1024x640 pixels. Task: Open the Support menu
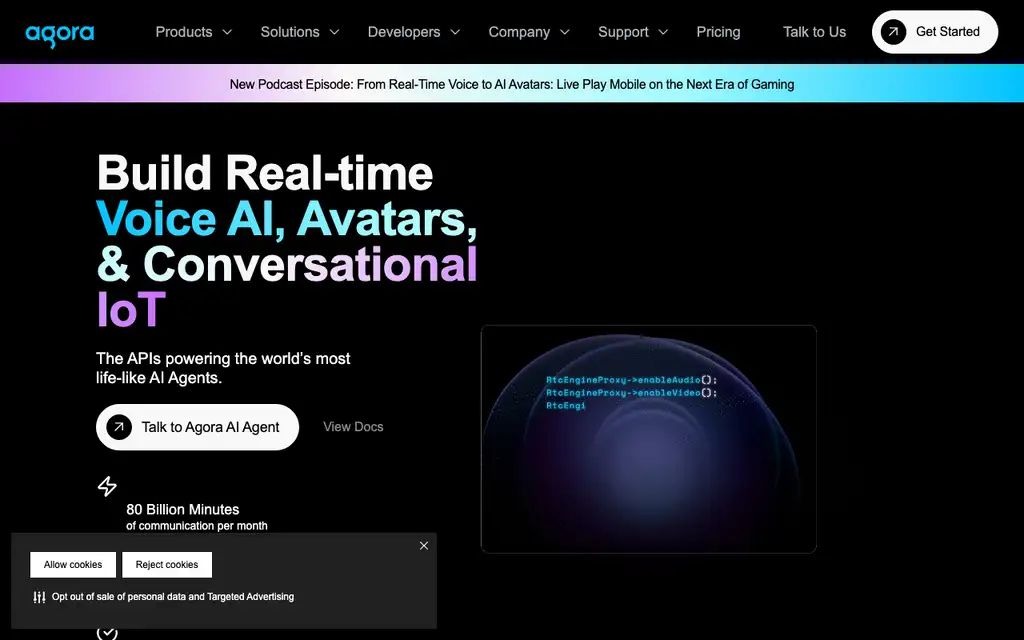[633, 32]
